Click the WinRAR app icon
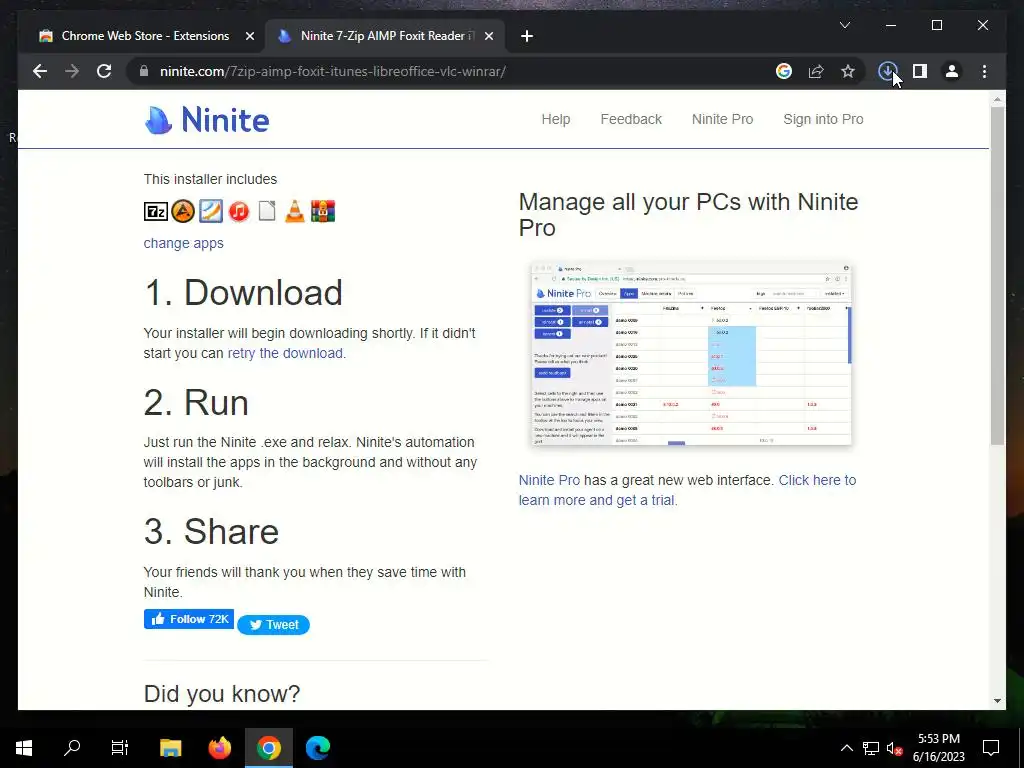The height and width of the screenshot is (768, 1024). click(x=323, y=211)
